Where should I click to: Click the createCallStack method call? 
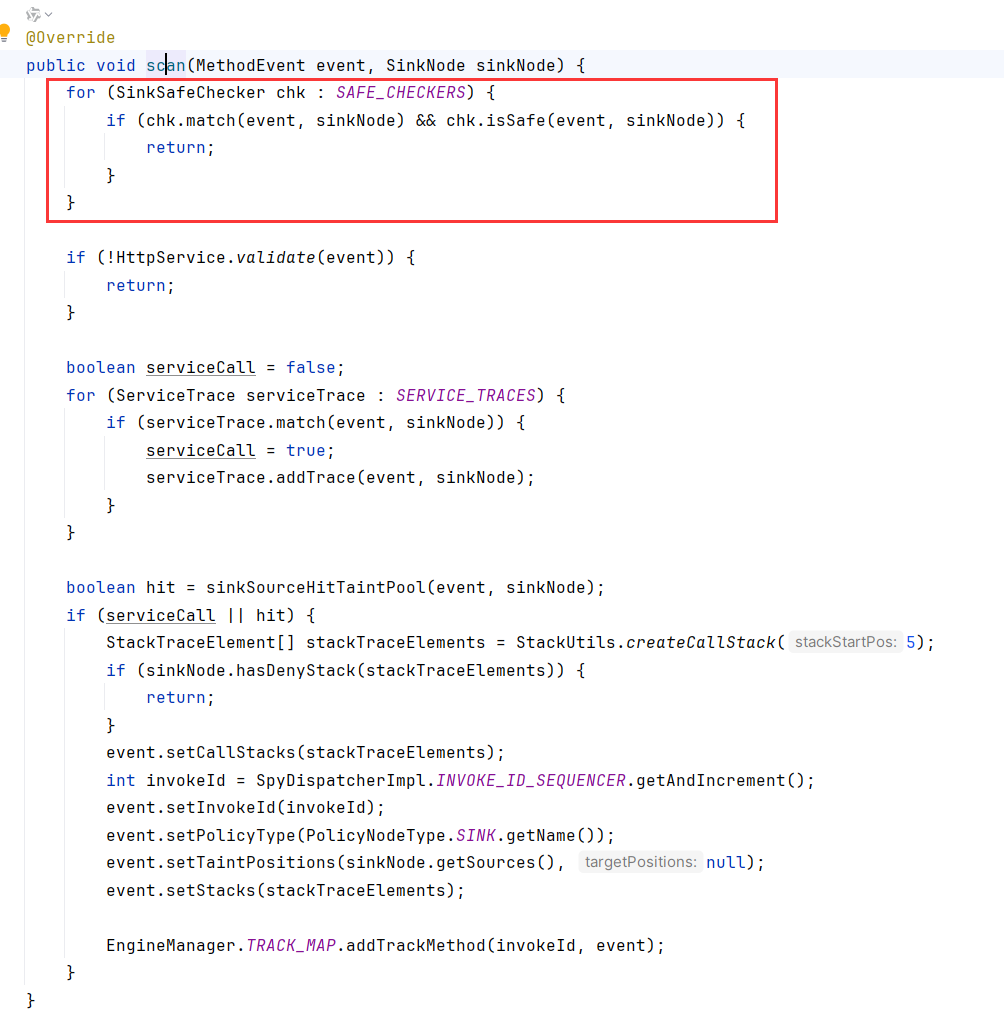coord(700,642)
